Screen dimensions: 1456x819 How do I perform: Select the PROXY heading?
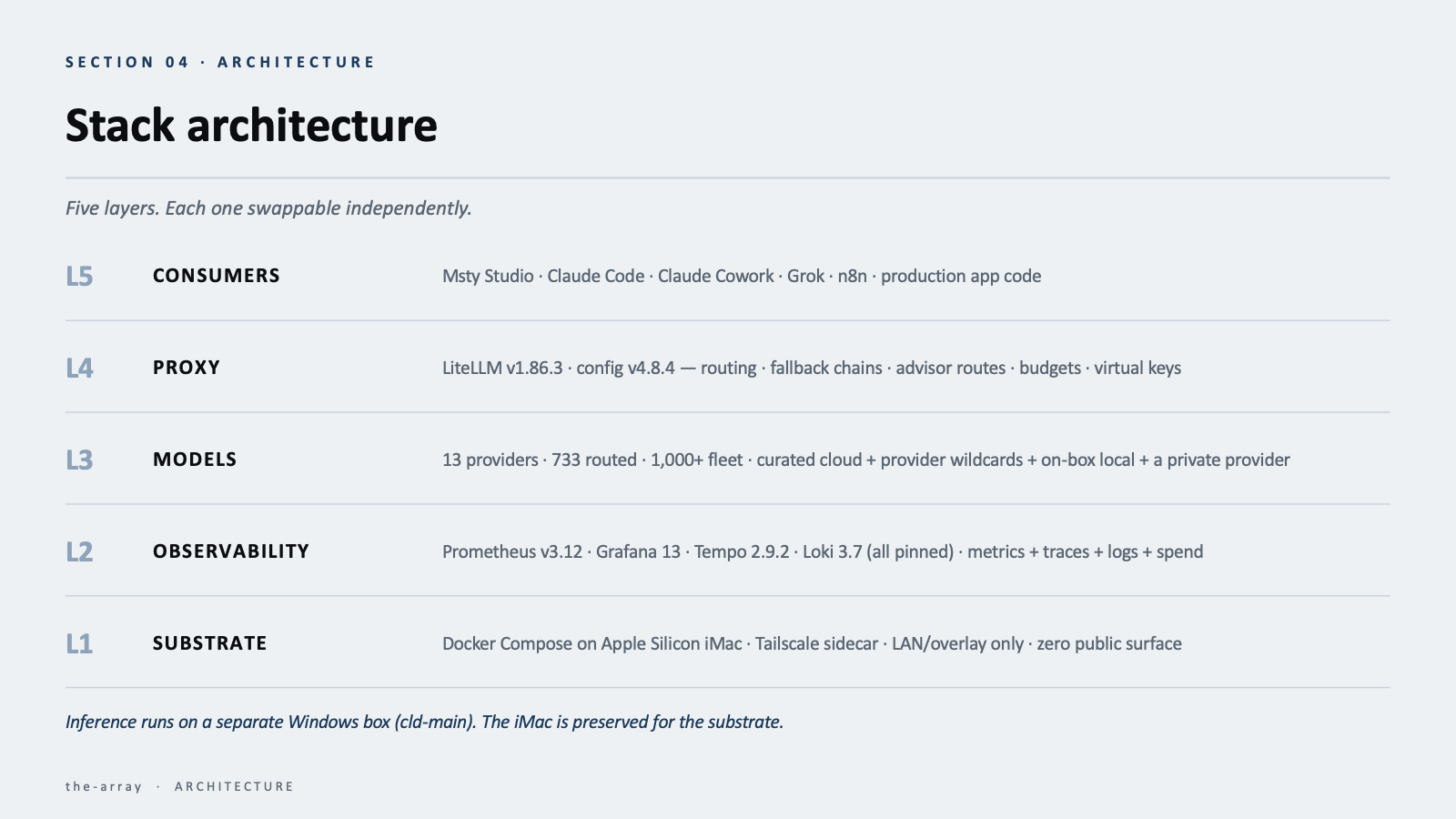coord(187,368)
